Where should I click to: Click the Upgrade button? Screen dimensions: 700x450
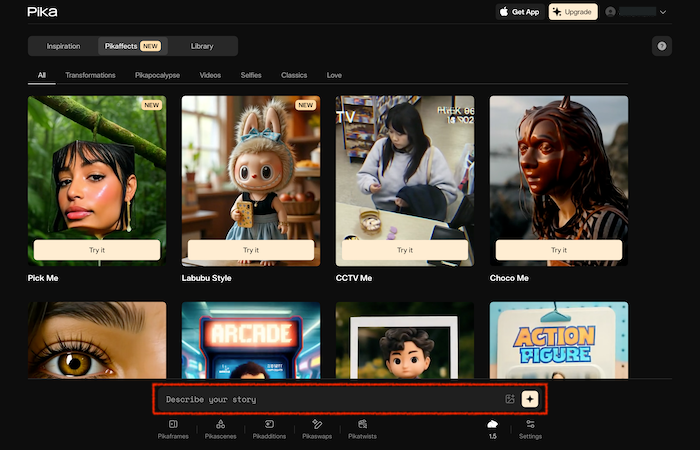tap(573, 12)
